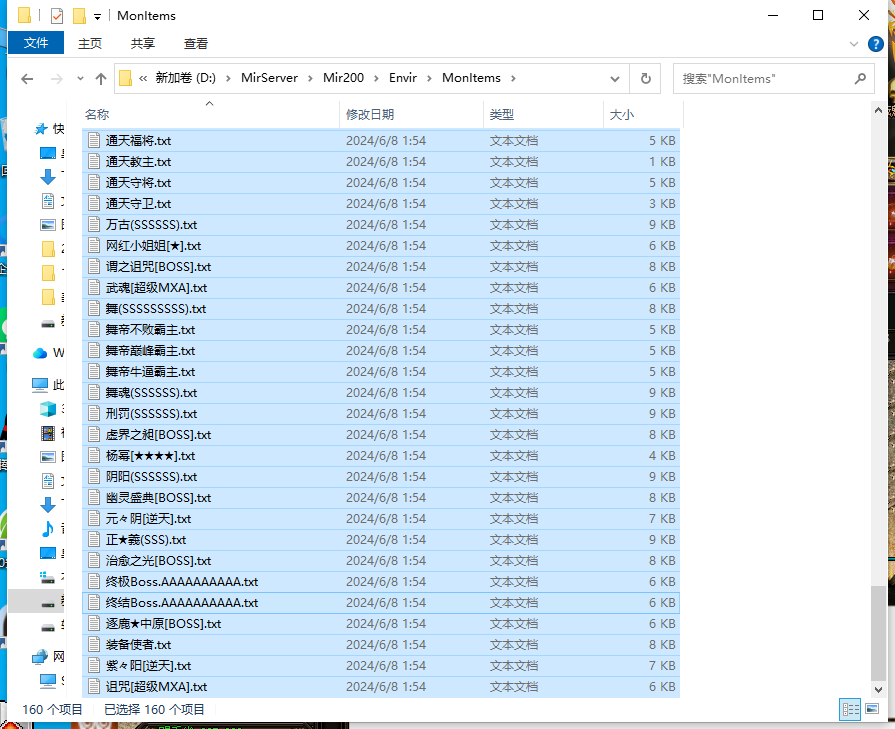Go up one folder level arrow

tap(101, 79)
